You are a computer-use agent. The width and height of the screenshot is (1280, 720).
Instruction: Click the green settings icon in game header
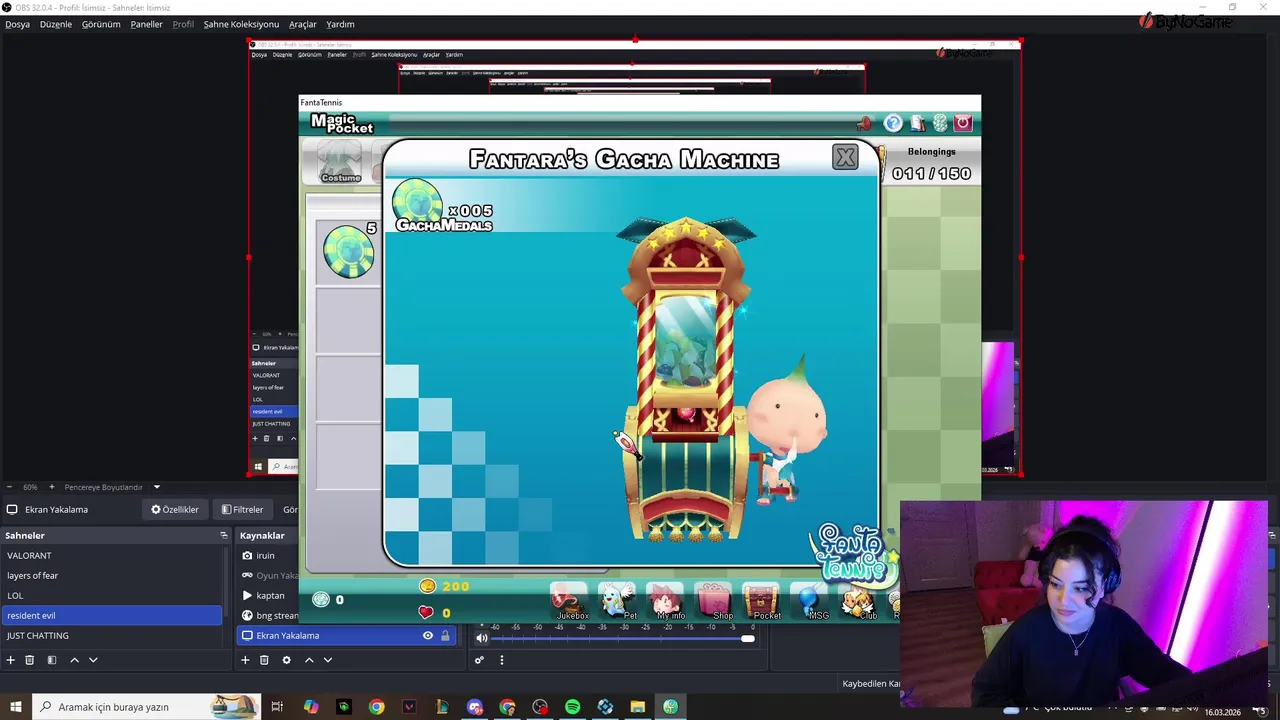[940, 123]
